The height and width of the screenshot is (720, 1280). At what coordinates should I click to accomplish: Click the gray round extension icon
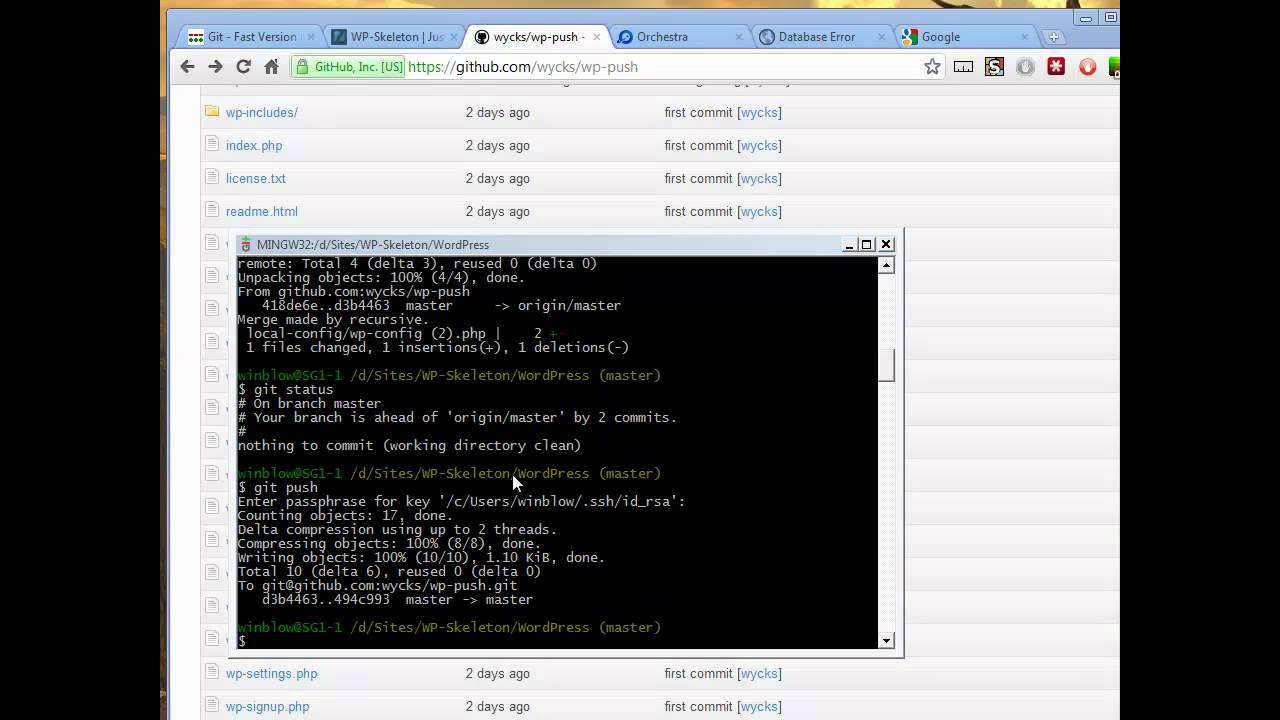click(1025, 67)
